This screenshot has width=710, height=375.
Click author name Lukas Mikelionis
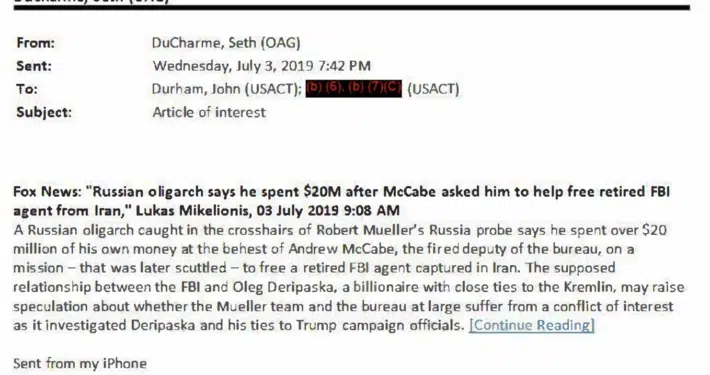pos(193,211)
